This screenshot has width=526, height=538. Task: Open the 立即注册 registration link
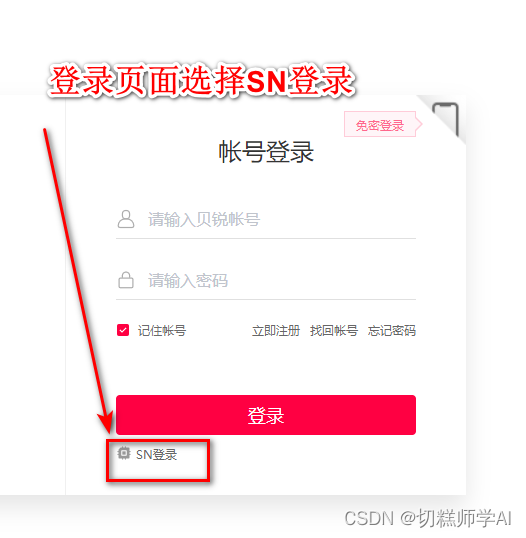coord(276,331)
